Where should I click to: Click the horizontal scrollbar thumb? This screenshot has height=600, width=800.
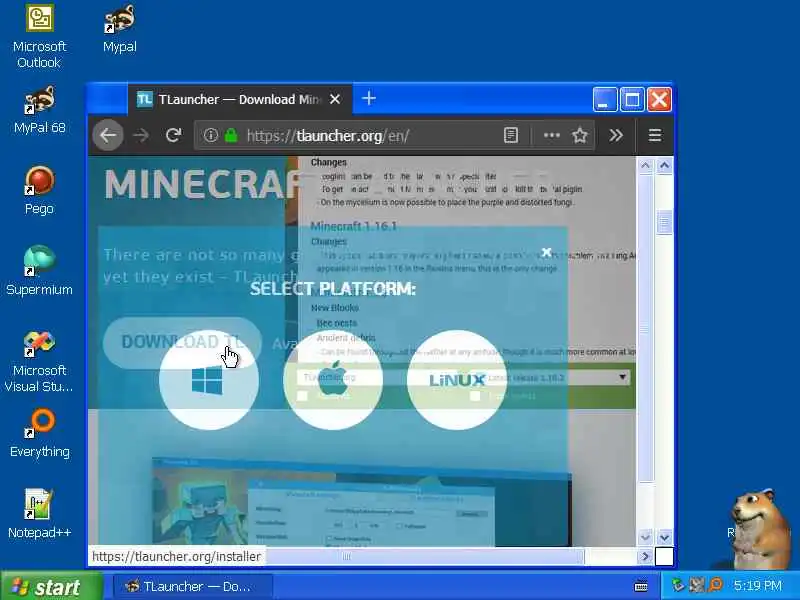pyautogui.click(x=347, y=556)
